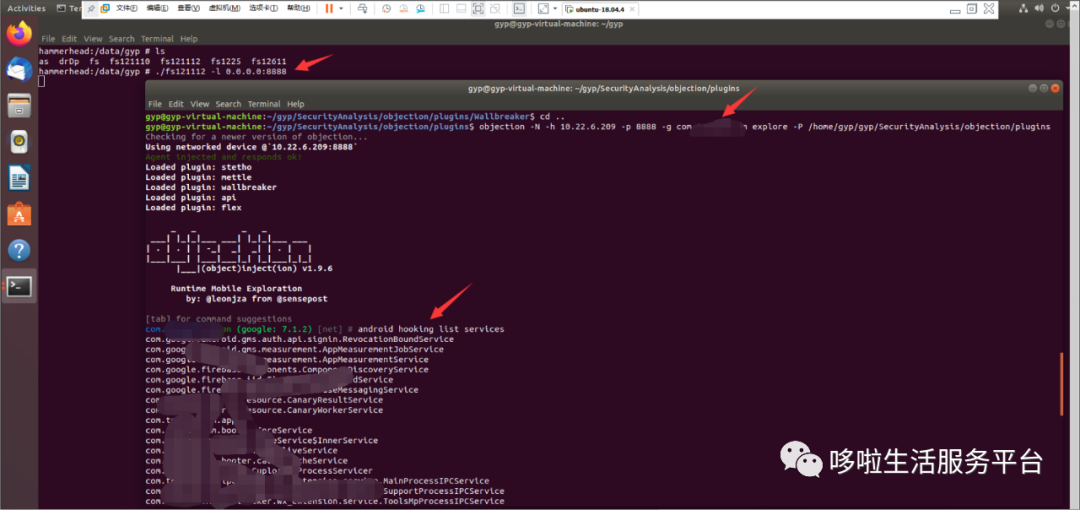Open Search menu in front plugins terminal

pyautogui.click(x=228, y=104)
